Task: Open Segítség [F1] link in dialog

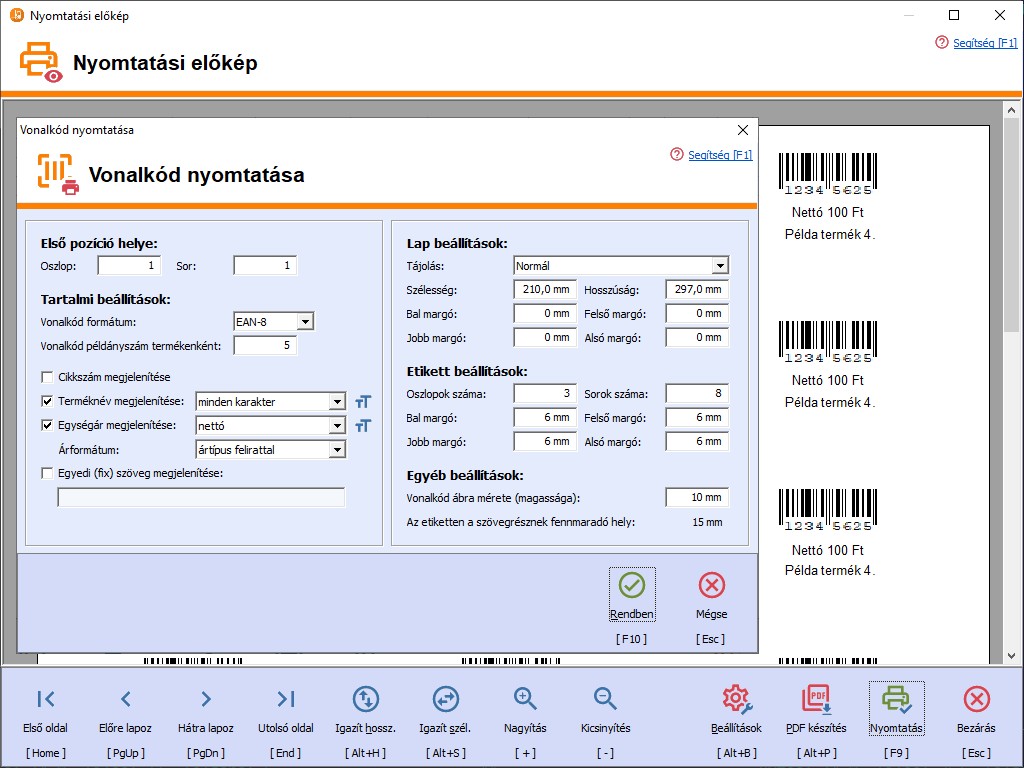Action: point(719,155)
